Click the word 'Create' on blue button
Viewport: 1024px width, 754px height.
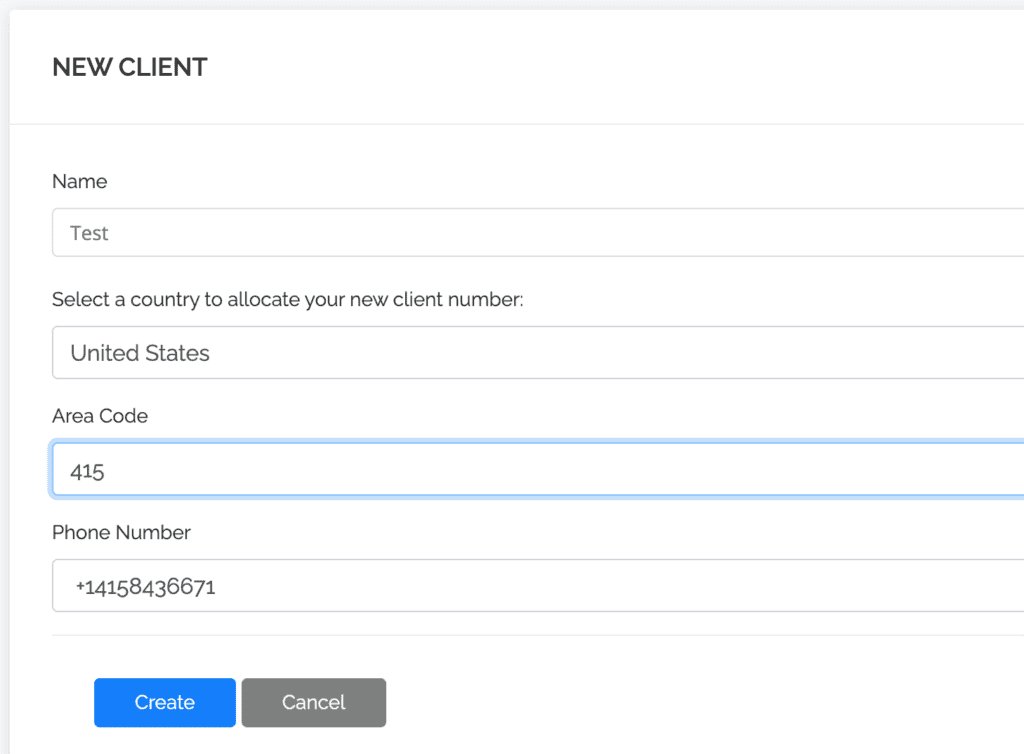click(x=165, y=703)
